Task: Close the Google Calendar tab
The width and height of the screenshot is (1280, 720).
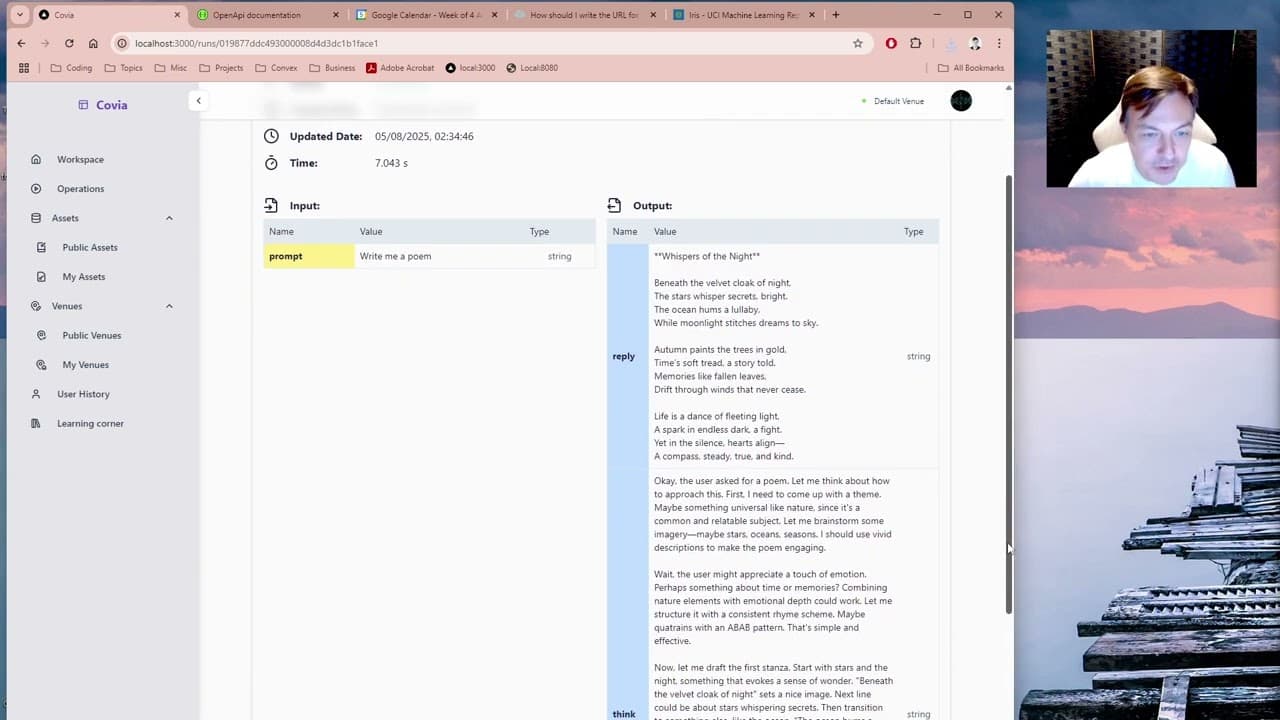Action: pos(494,15)
